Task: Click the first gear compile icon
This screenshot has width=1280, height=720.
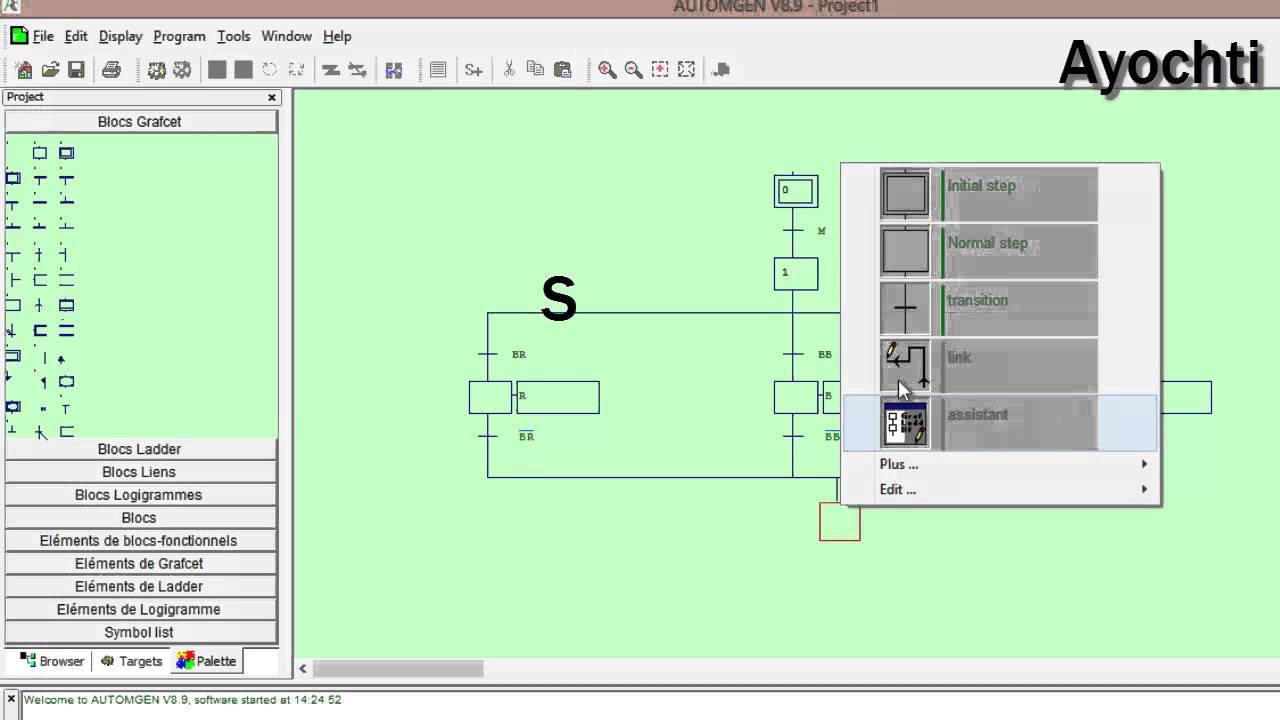Action: (156, 70)
